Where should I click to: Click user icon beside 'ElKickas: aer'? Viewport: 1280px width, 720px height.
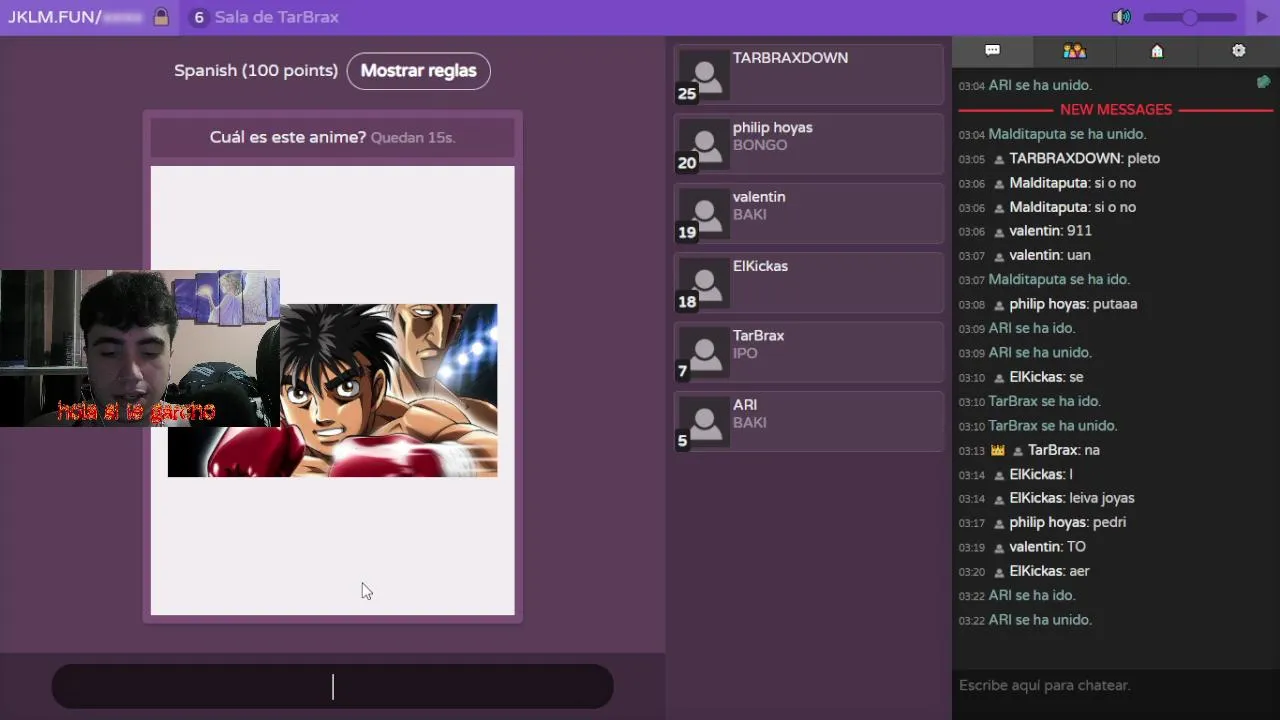point(998,572)
